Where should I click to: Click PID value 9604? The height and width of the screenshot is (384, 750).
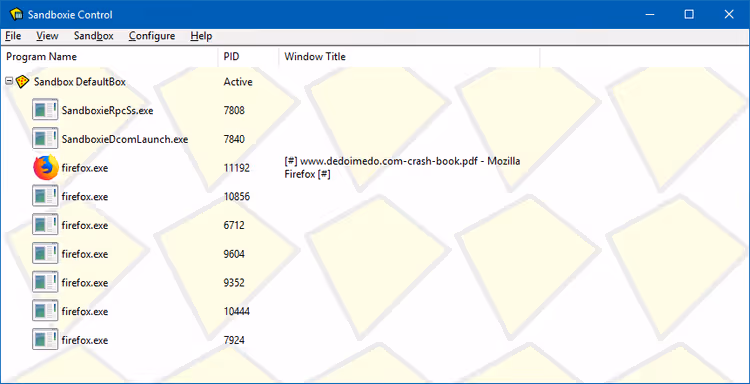(x=234, y=254)
